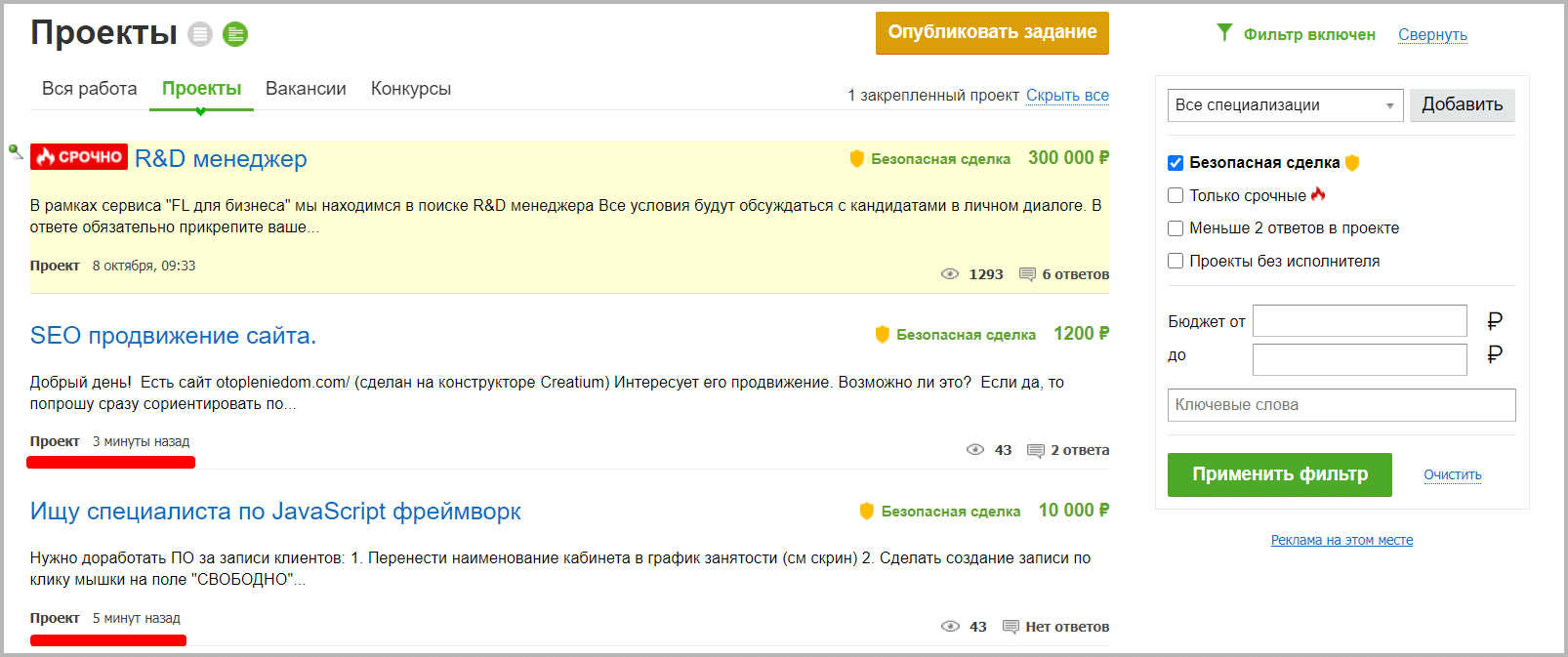Open the Все специализации dropdown
The image size is (1568, 657).
1285,104
